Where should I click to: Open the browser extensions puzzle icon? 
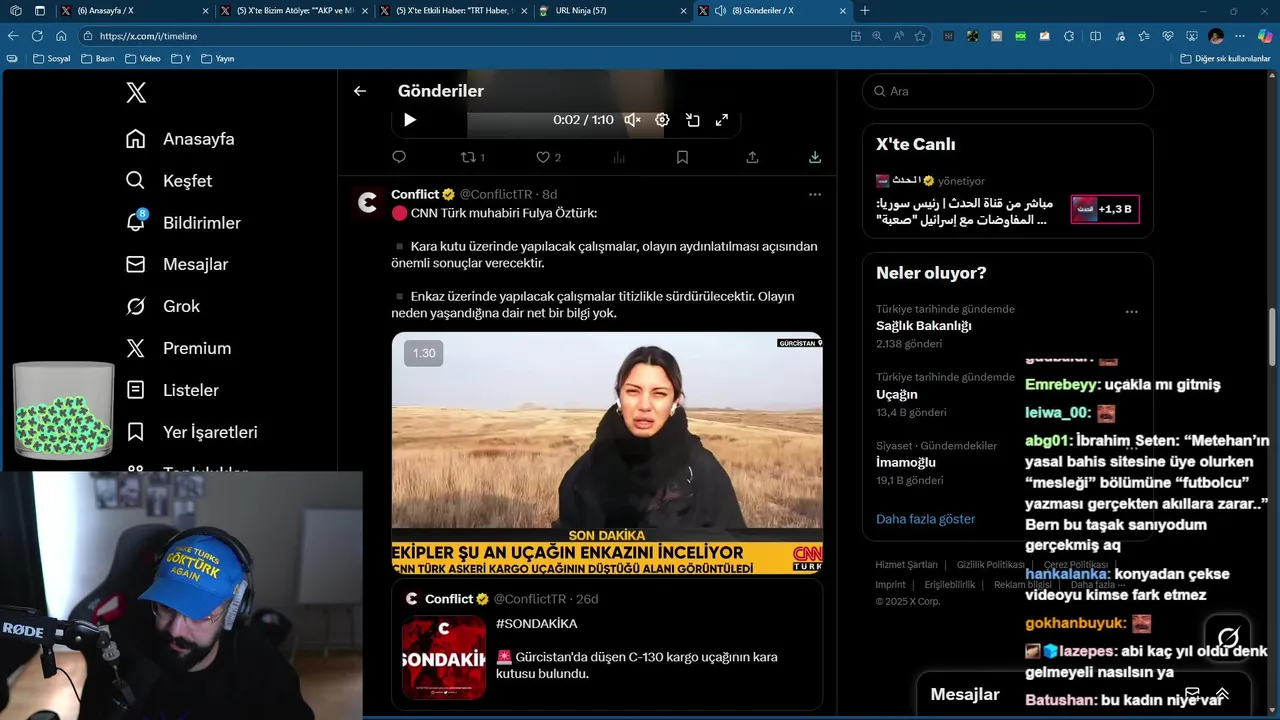pos(1068,36)
